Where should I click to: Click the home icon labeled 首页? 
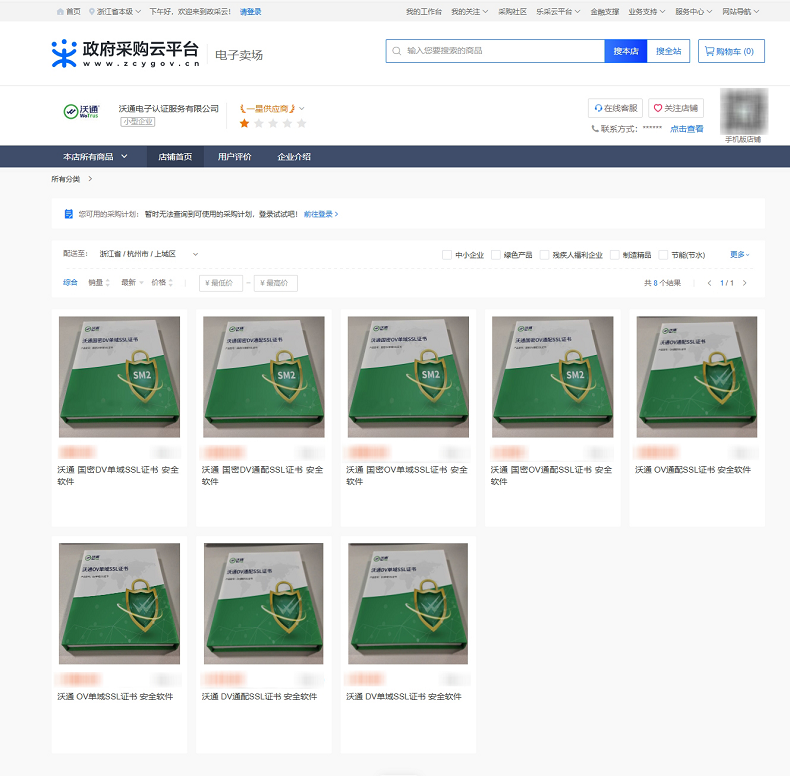(60, 12)
